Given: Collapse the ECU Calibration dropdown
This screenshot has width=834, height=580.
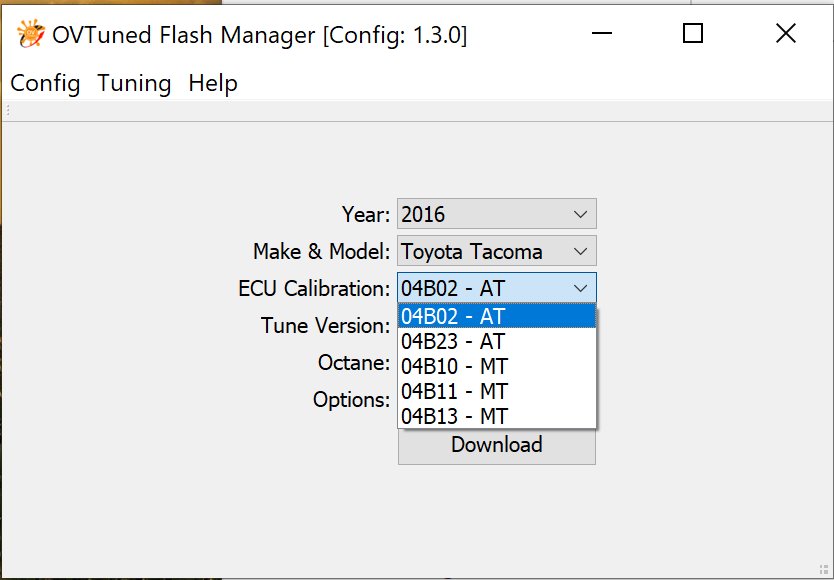Looking at the screenshot, I should pos(497,288).
